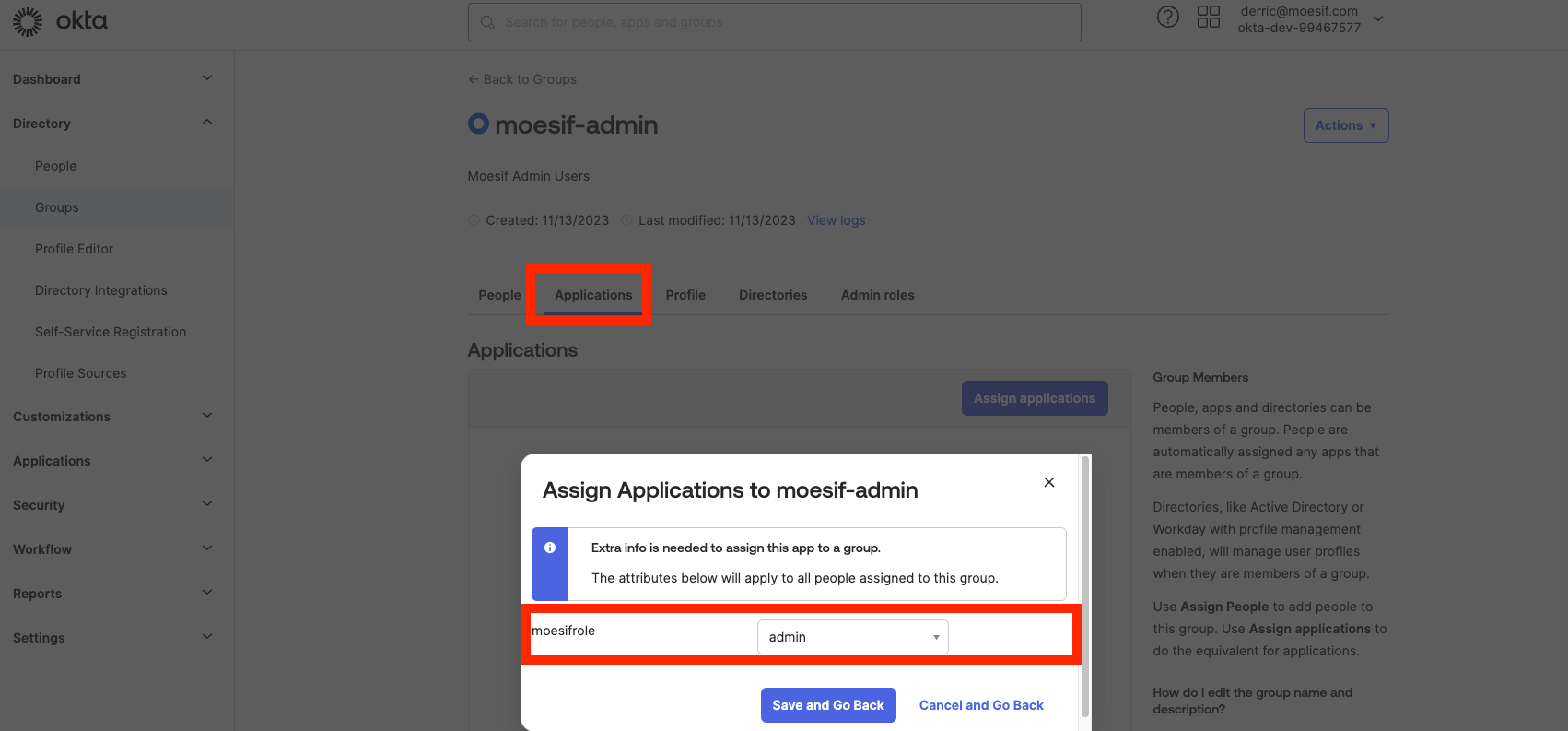Switch to the Profile tab
Image resolution: width=1568 pixels, height=731 pixels.
pyautogui.click(x=685, y=295)
